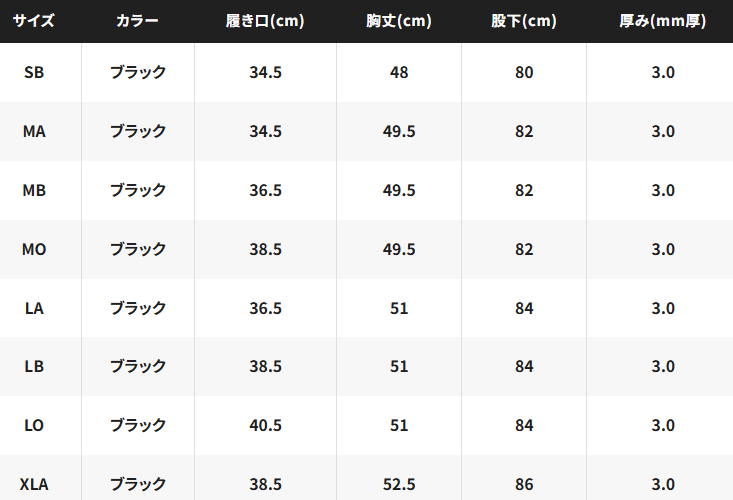Click the サイズ column header
Image resolution: width=733 pixels, height=500 pixels.
coord(34,21)
